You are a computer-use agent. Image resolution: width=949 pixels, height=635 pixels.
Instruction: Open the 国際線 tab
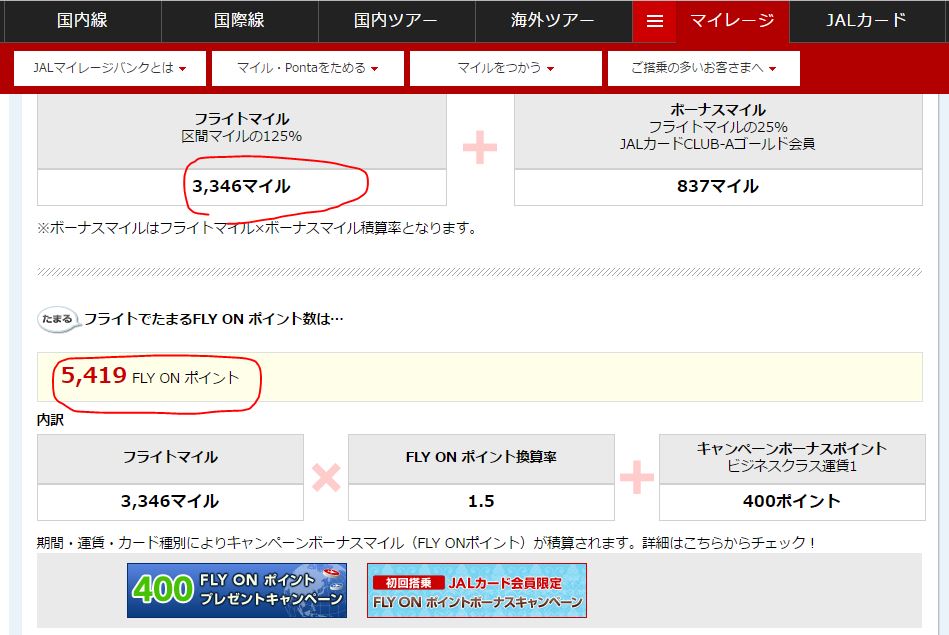click(240, 21)
